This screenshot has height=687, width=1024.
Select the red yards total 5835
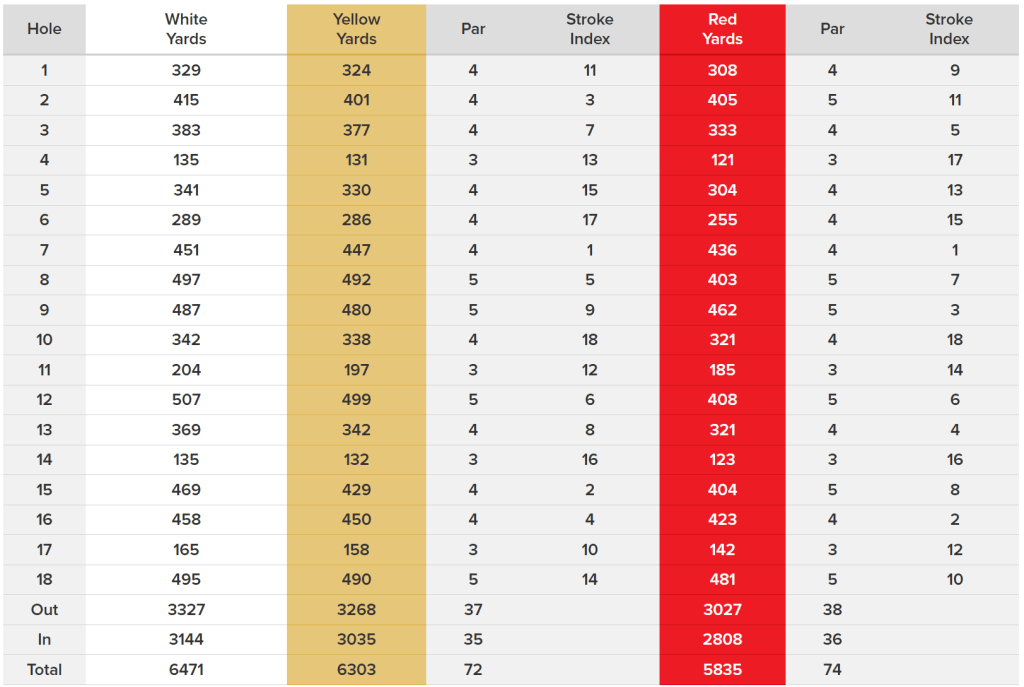pos(722,669)
